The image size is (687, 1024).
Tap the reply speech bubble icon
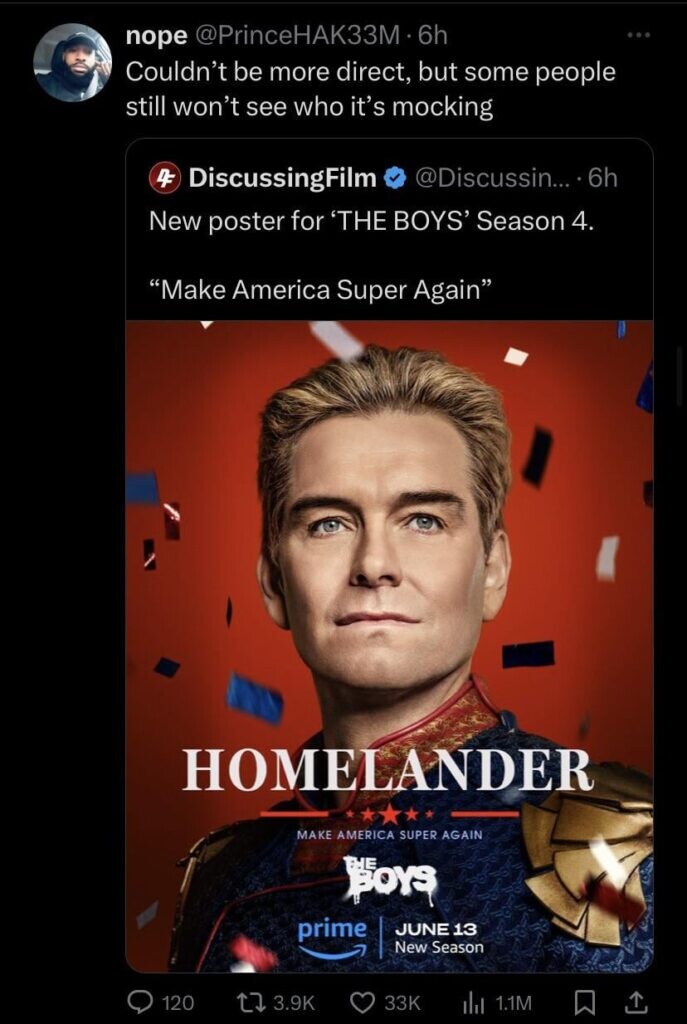point(138,1001)
